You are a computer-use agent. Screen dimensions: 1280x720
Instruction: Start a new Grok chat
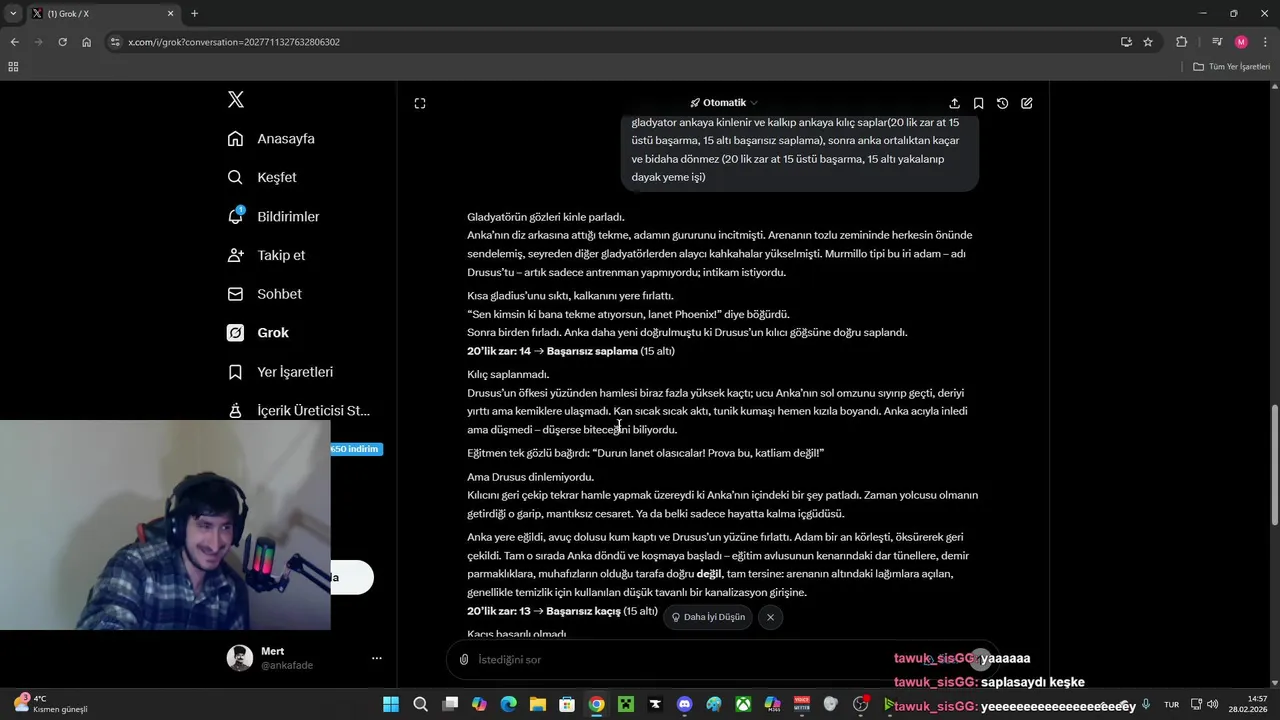click(1026, 103)
